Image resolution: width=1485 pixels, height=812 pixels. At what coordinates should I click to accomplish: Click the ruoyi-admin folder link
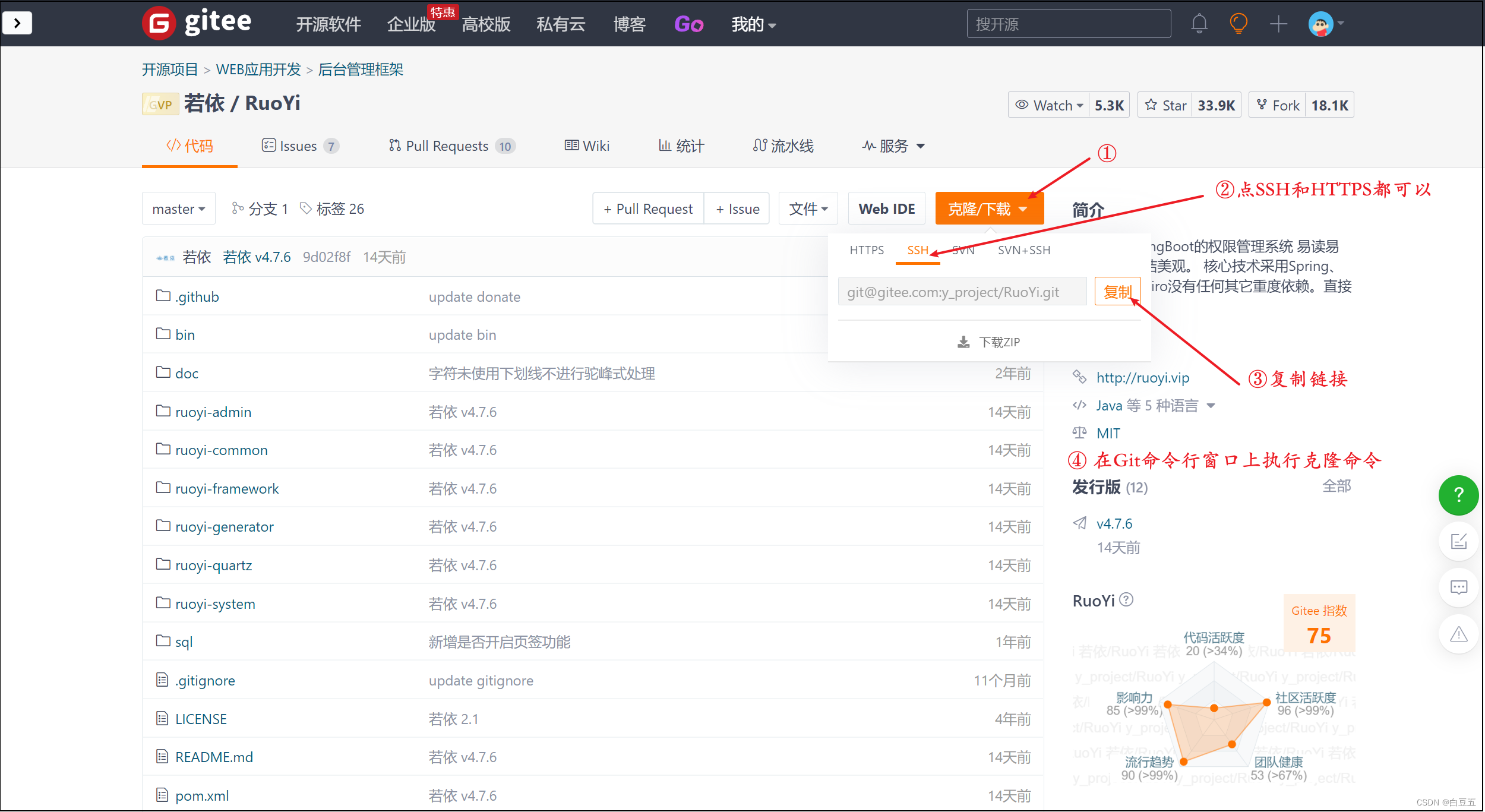(213, 411)
